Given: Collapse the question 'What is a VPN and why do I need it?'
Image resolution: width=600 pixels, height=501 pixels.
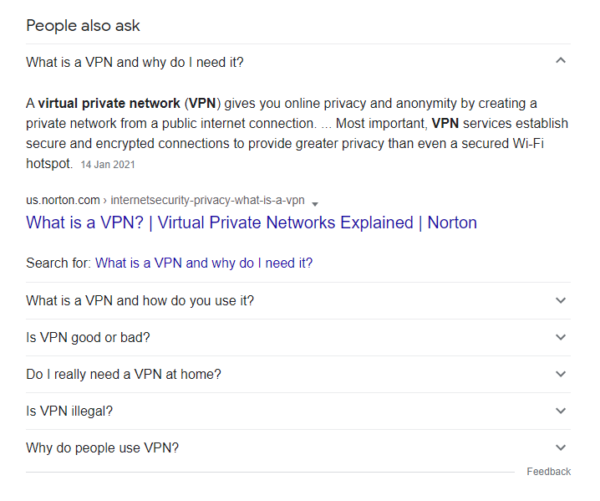Looking at the screenshot, I should [x=298, y=62].
